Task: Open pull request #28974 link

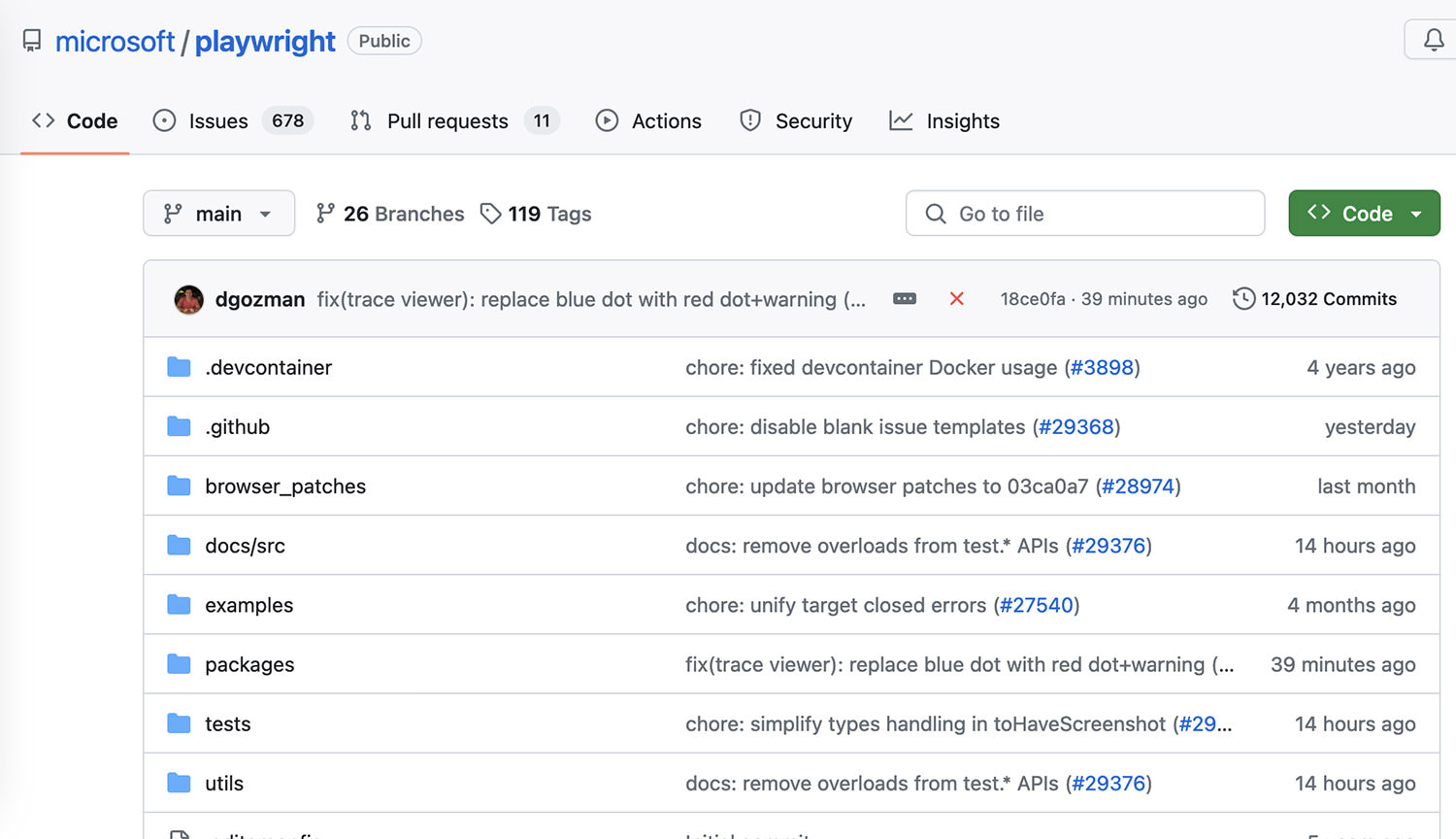Action: [1139, 486]
